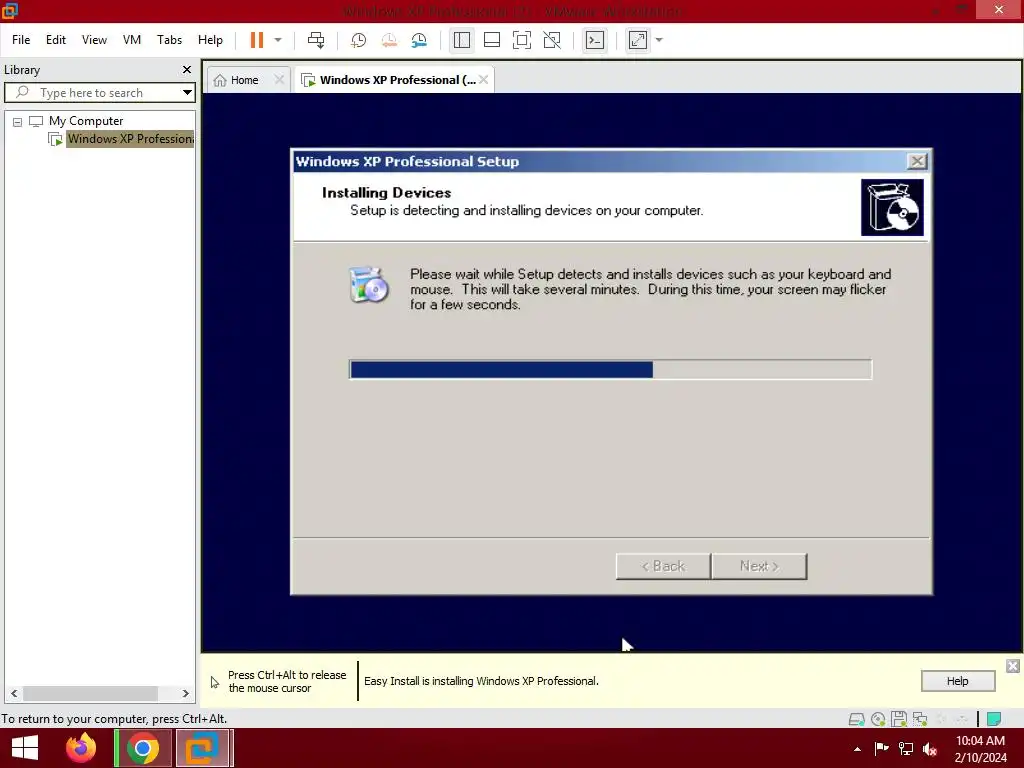Click the stretch guest display icon
The image size is (1024, 768).
(x=637, y=40)
